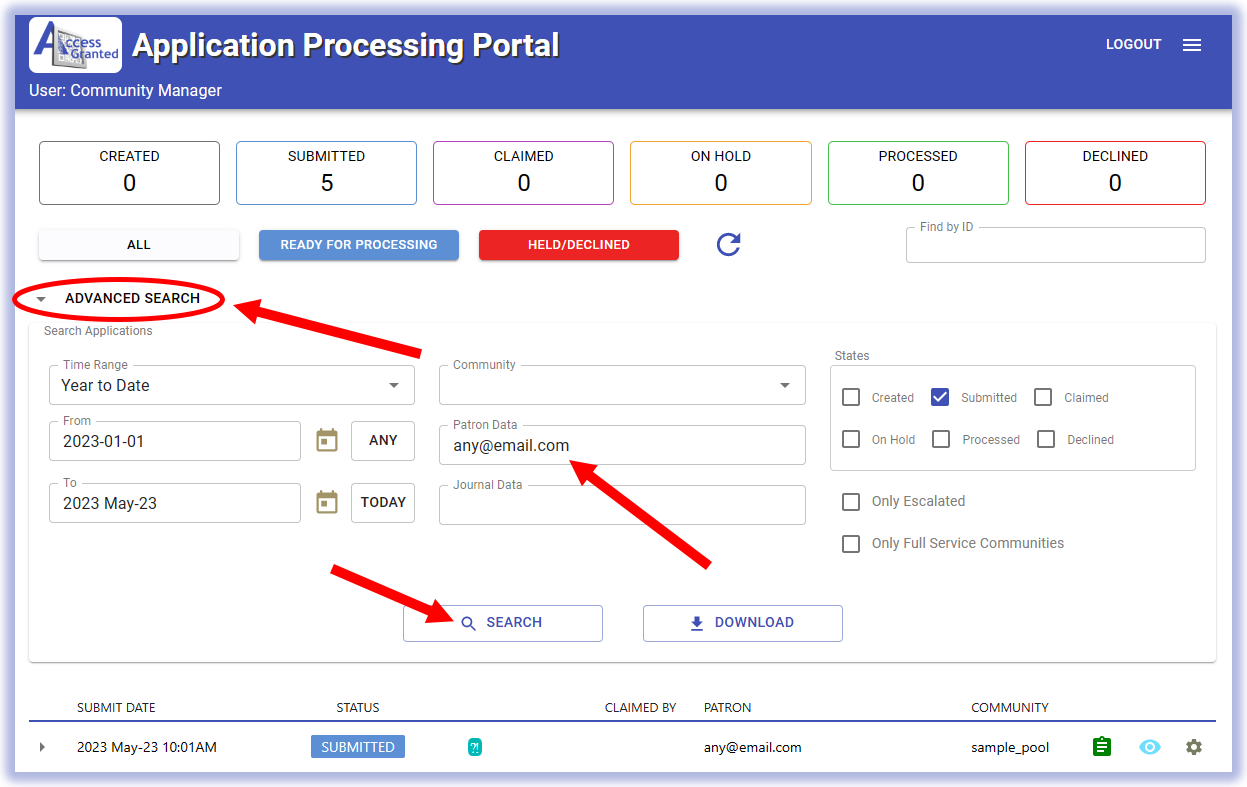Click the Community column header

click(1010, 707)
